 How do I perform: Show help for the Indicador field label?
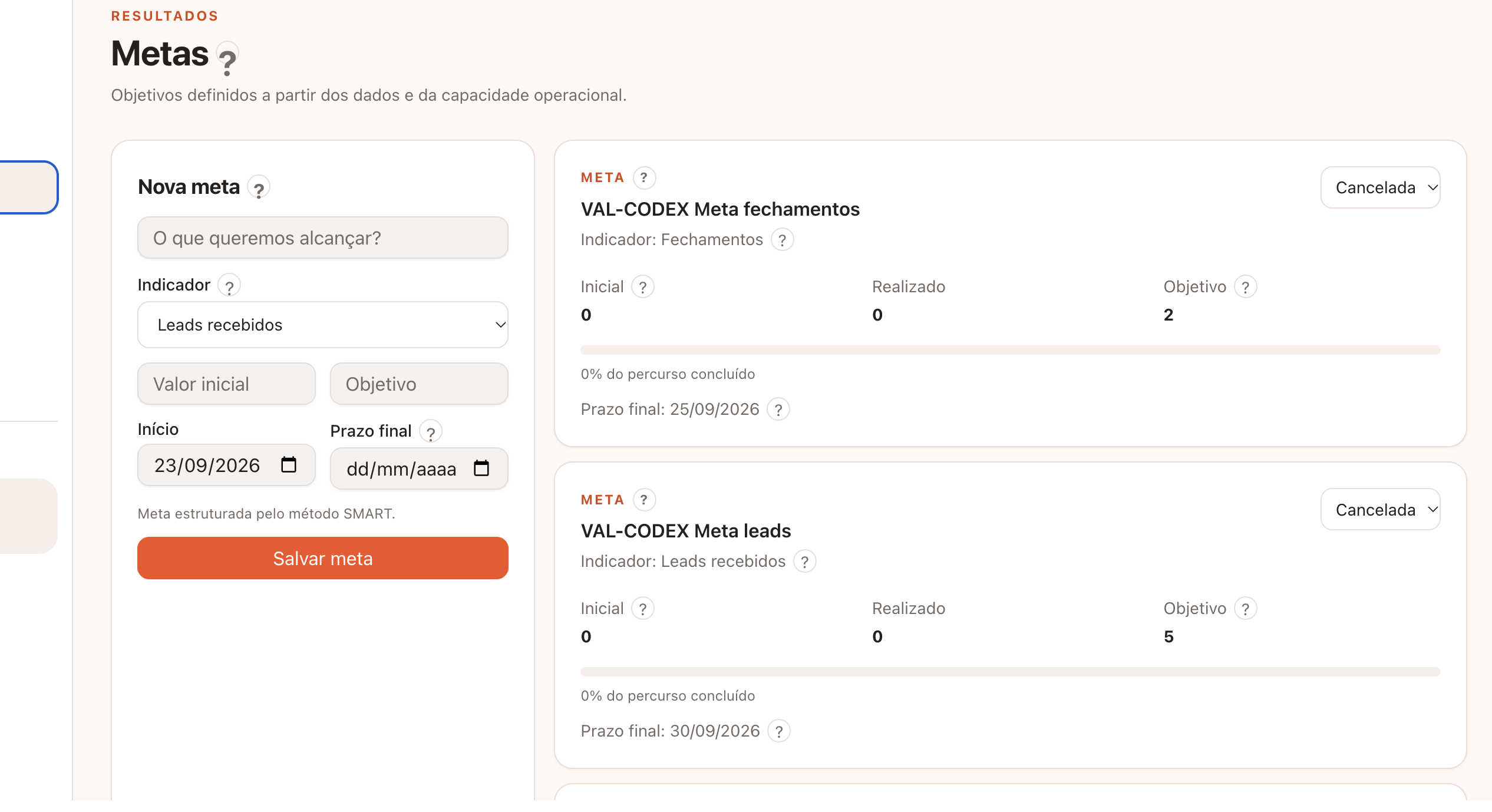[x=229, y=286]
